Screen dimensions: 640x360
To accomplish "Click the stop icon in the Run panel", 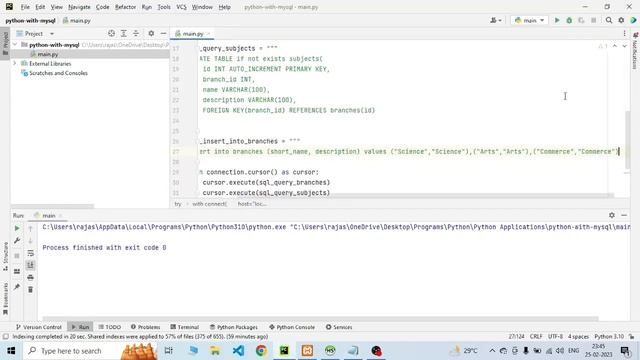I will pos(17,256).
